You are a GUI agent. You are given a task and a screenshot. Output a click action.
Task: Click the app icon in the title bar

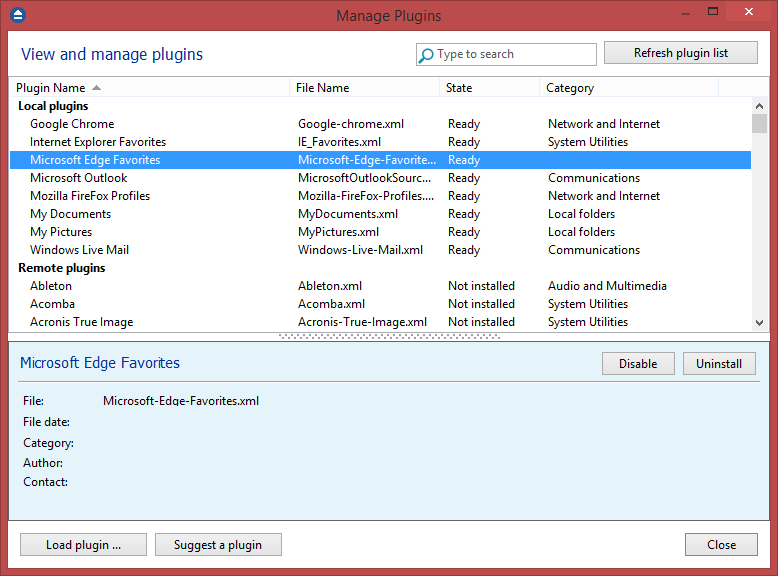coord(18,15)
